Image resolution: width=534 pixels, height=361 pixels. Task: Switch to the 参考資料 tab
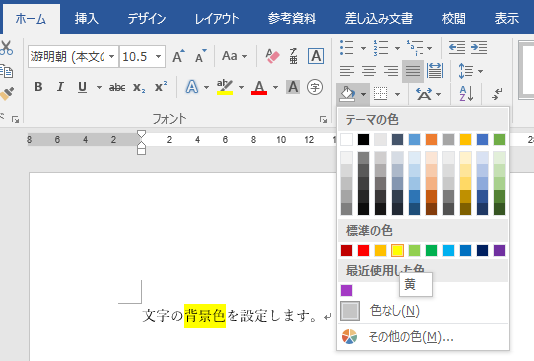coord(292,19)
